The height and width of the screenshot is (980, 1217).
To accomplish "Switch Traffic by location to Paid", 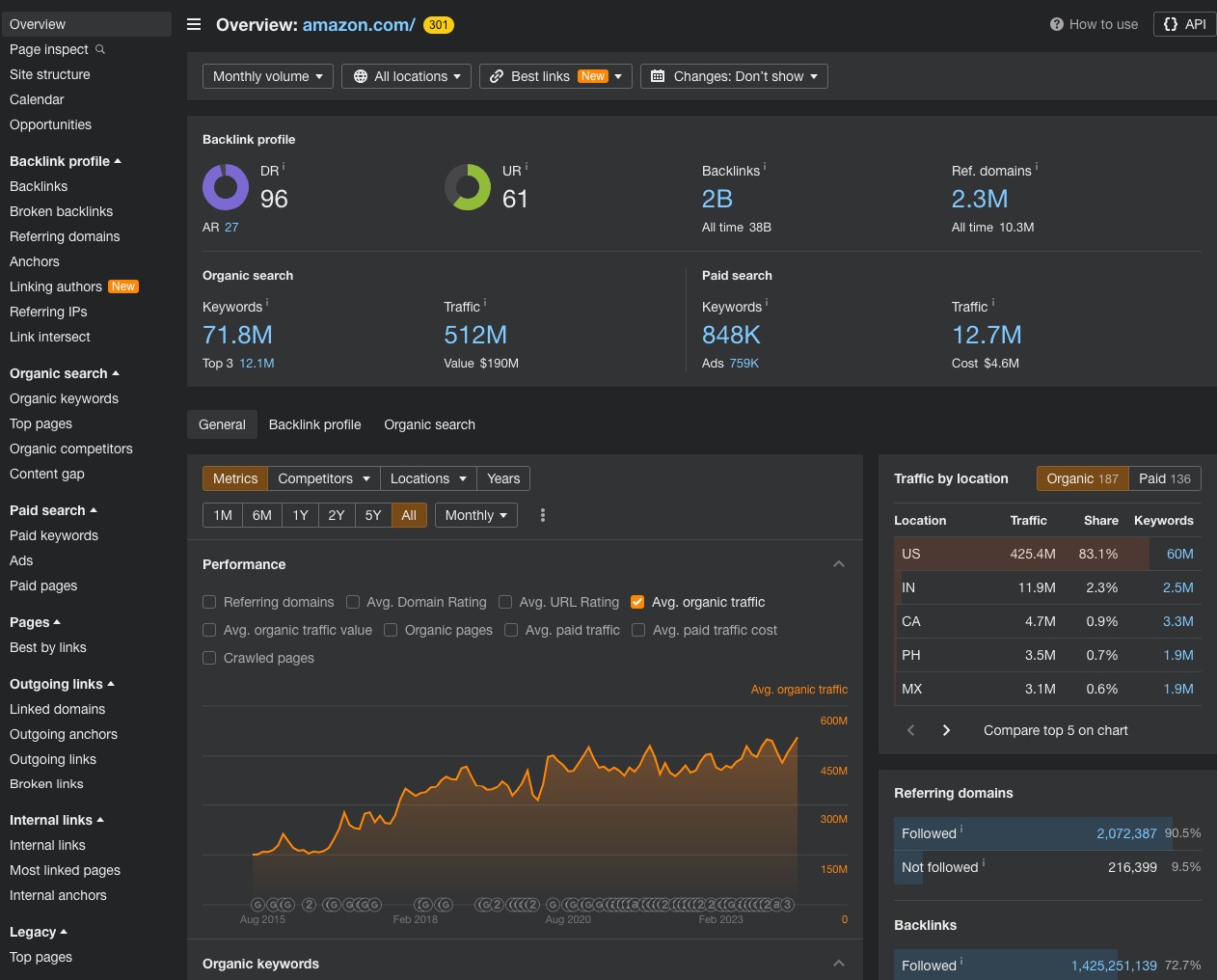I will pos(1165,478).
